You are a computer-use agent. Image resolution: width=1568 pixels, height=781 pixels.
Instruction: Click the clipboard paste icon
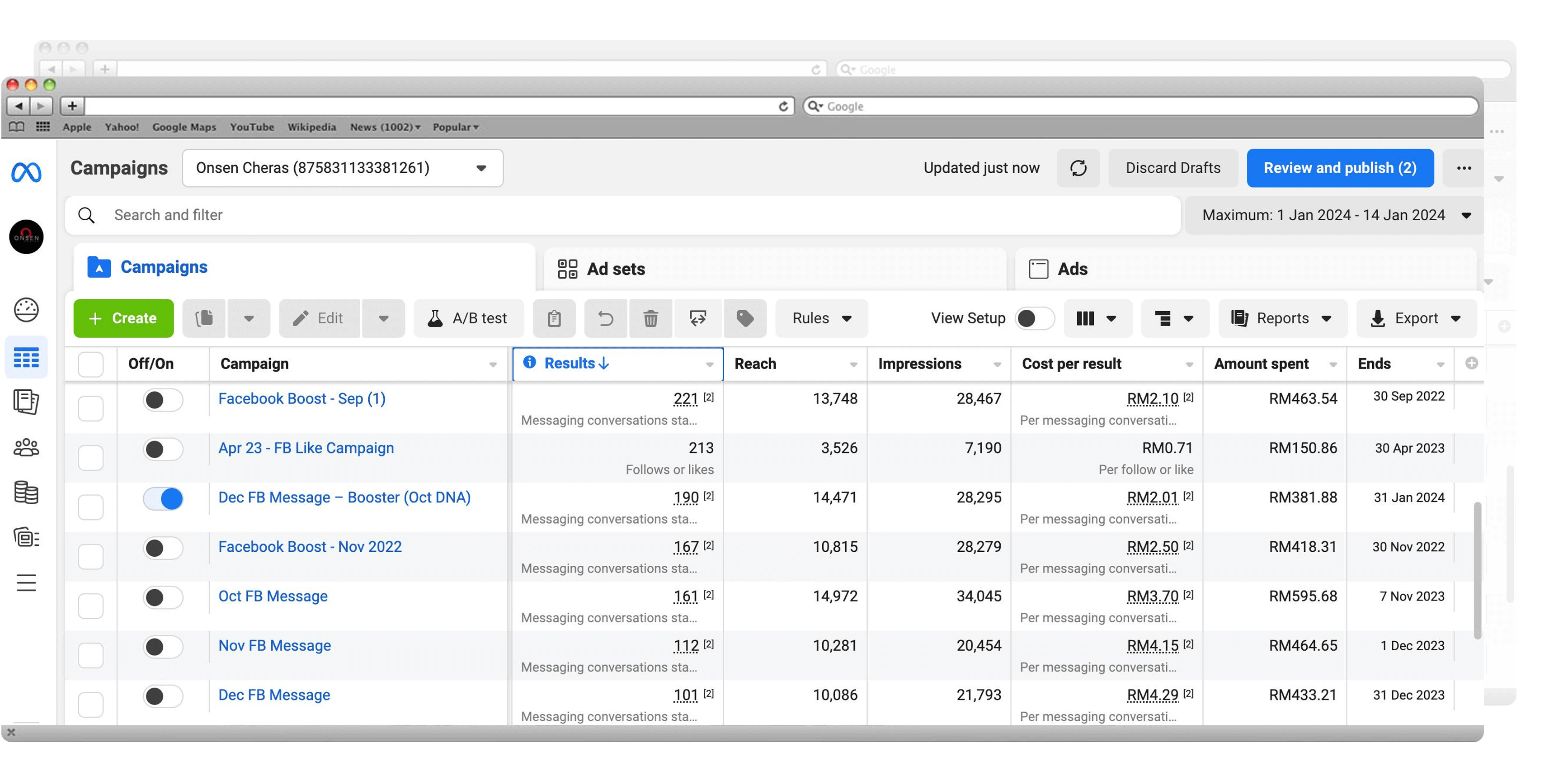click(554, 318)
